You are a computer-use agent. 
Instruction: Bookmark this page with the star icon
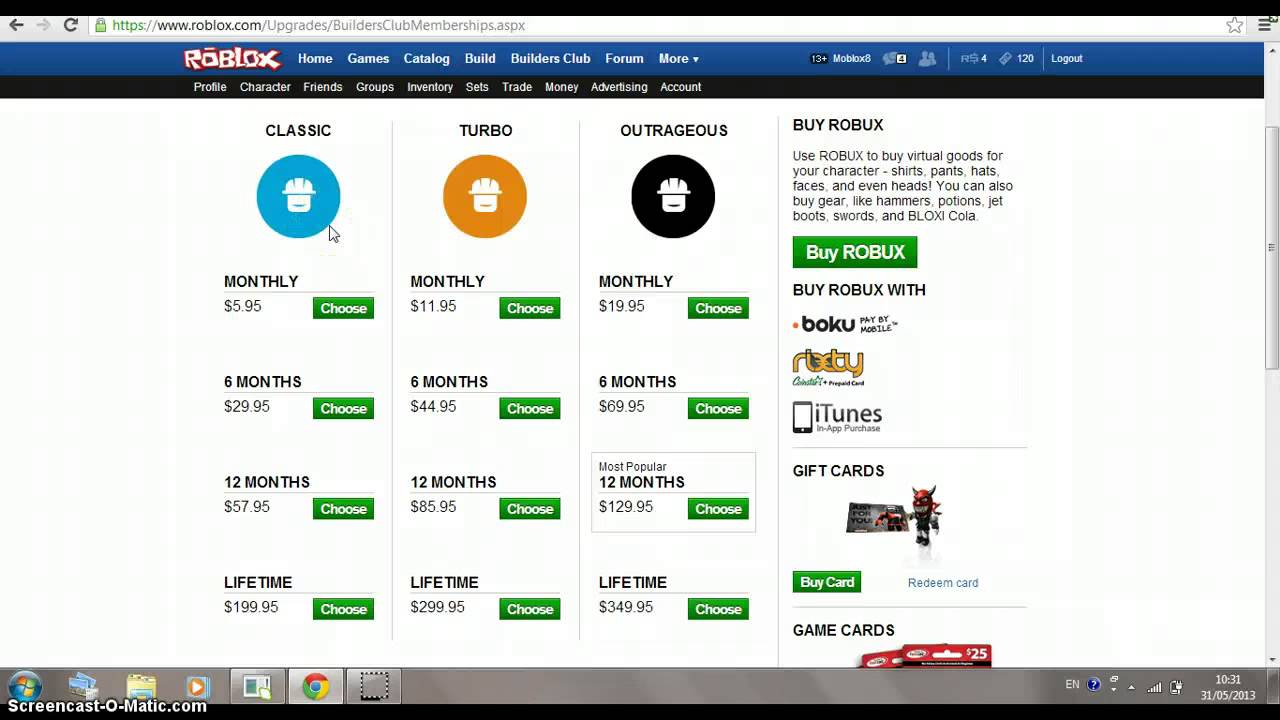coord(1235,25)
